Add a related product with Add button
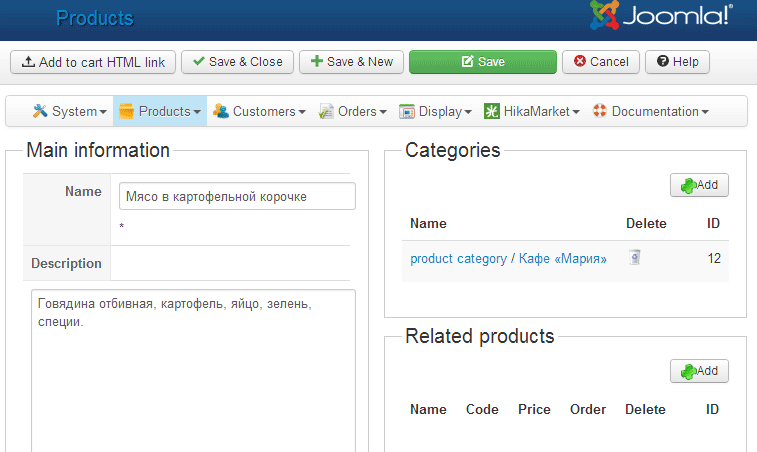 click(x=699, y=371)
